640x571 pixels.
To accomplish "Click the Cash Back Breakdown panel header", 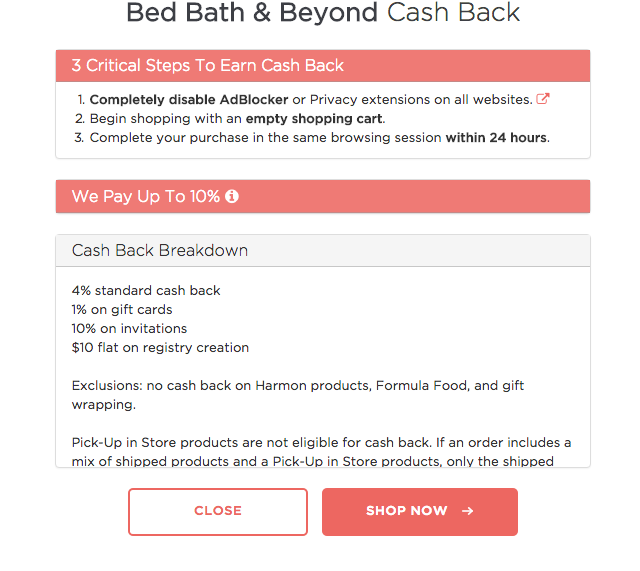I will [323, 251].
